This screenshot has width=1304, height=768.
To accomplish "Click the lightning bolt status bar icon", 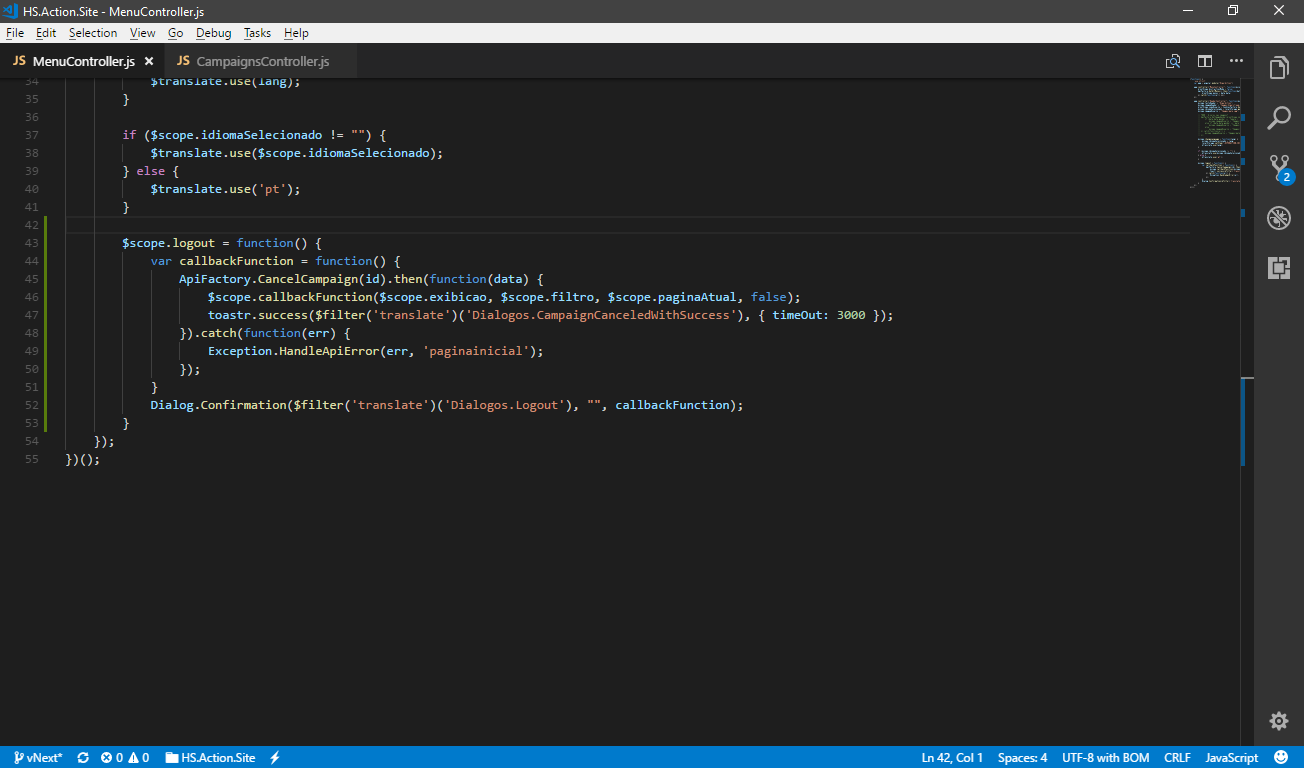I will [275, 758].
